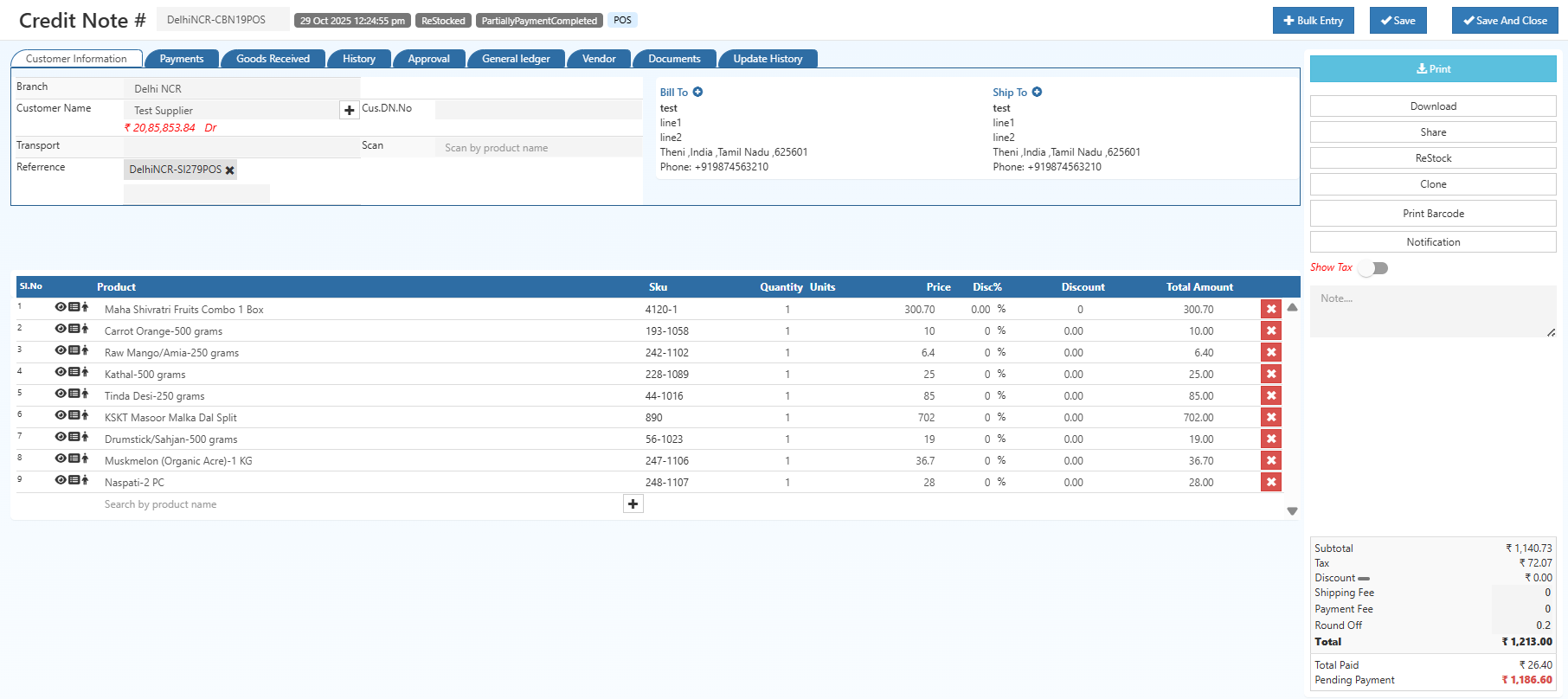This screenshot has height=699, width=1568.
Task: Delete the Maha Shivratri Fruits Combo line item
Action: click(1271, 309)
